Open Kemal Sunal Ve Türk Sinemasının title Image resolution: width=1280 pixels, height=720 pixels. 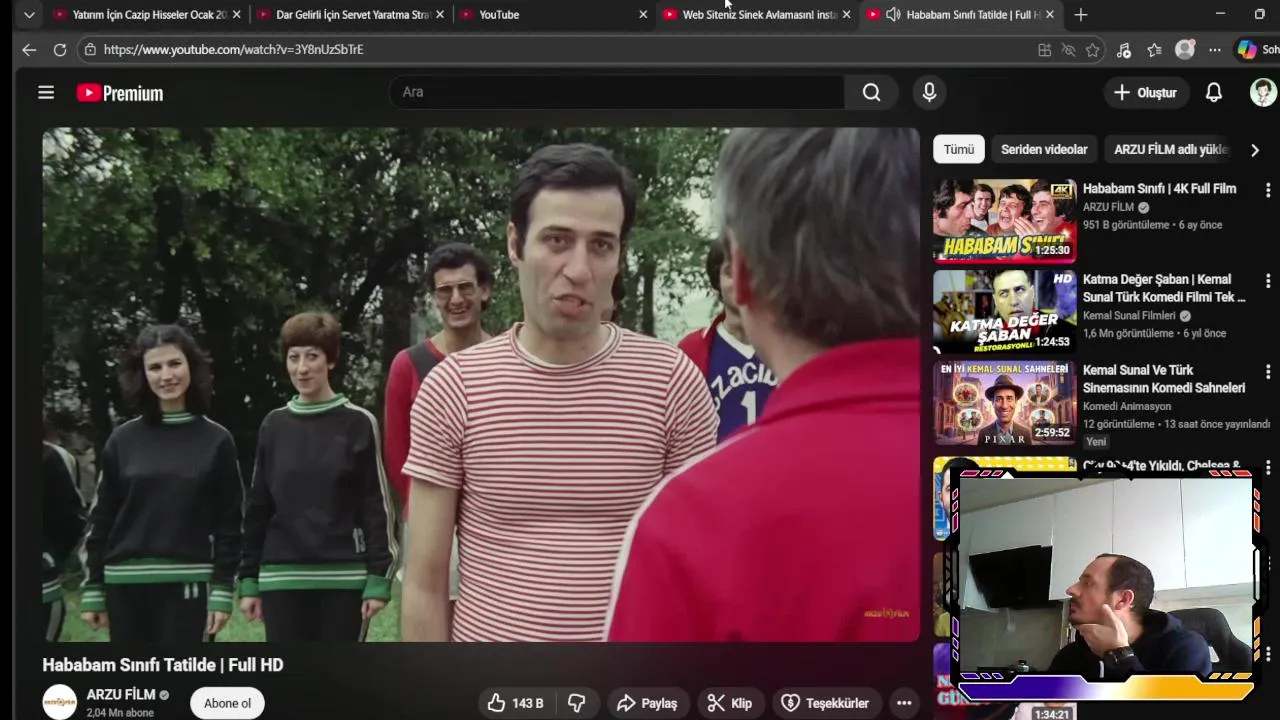click(x=1164, y=379)
